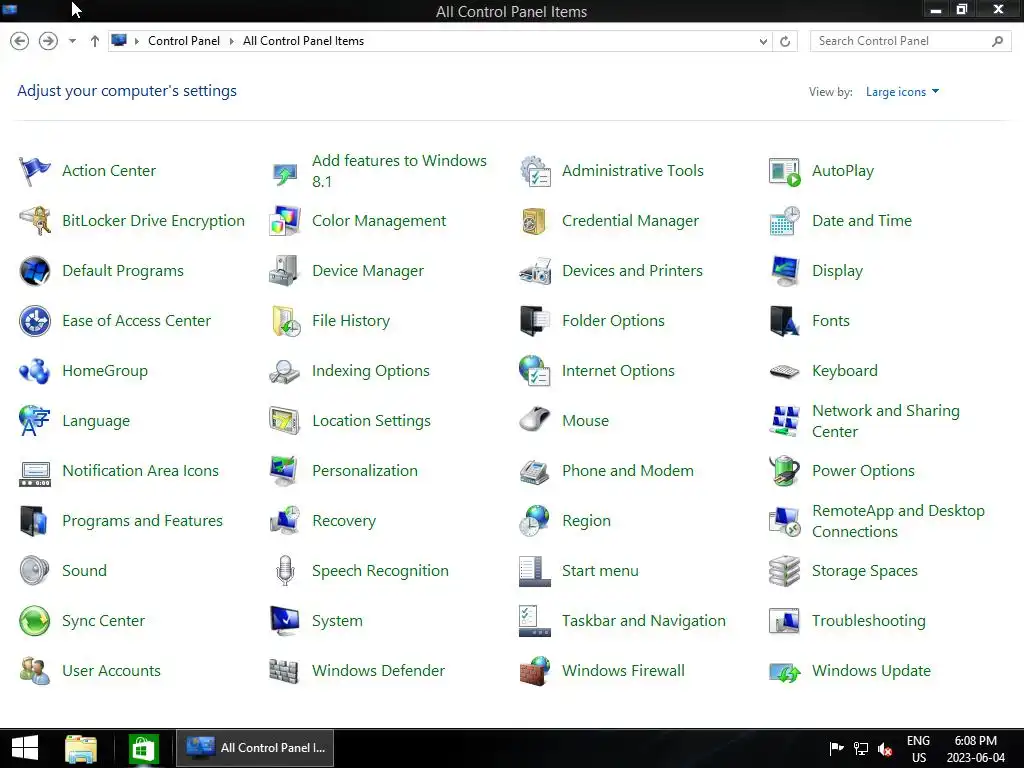Open the Display link

(x=837, y=271)
